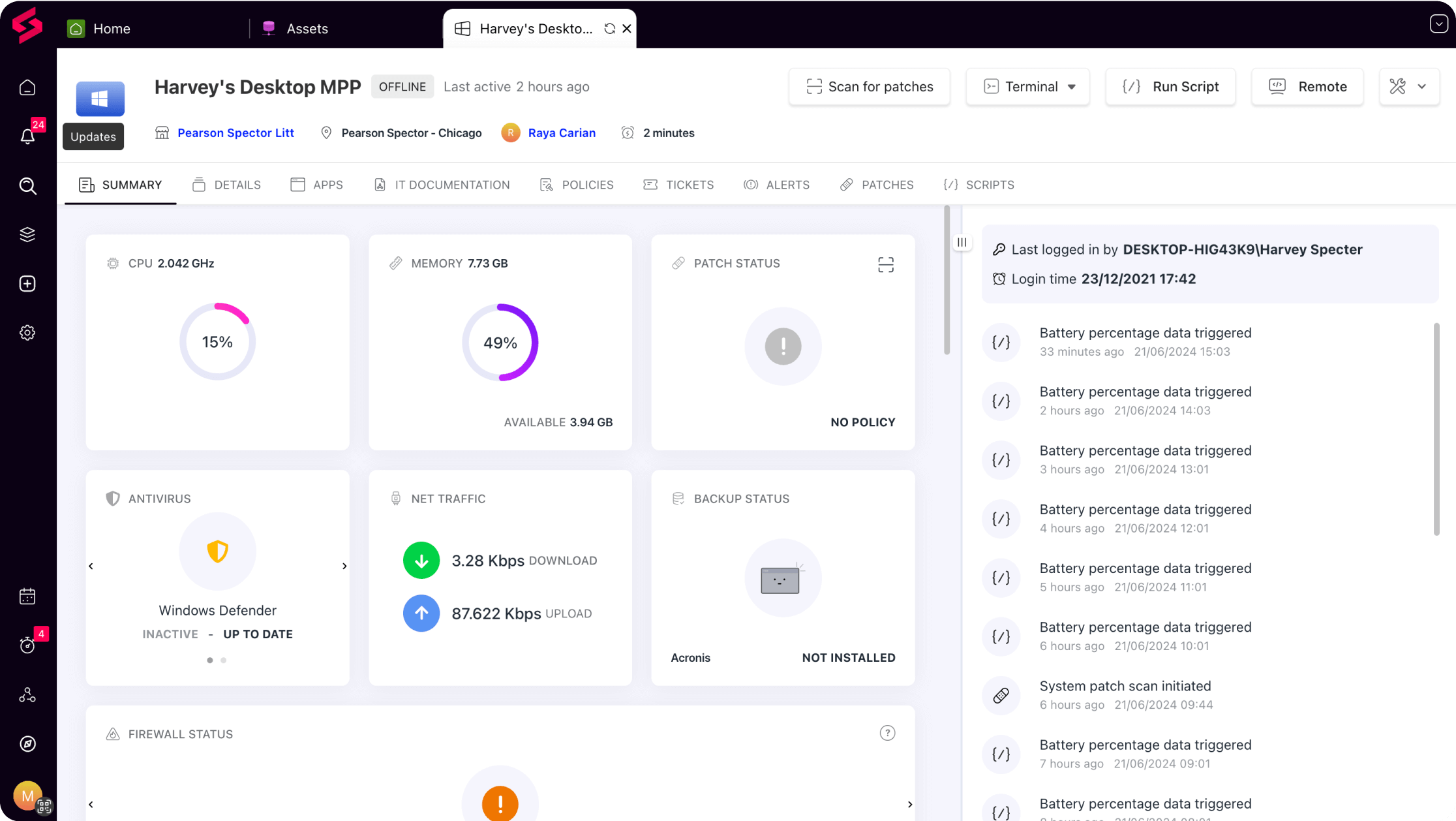Select second antivirus carousel dot
Screen dimensions: 1456x821
pos(224,660)
